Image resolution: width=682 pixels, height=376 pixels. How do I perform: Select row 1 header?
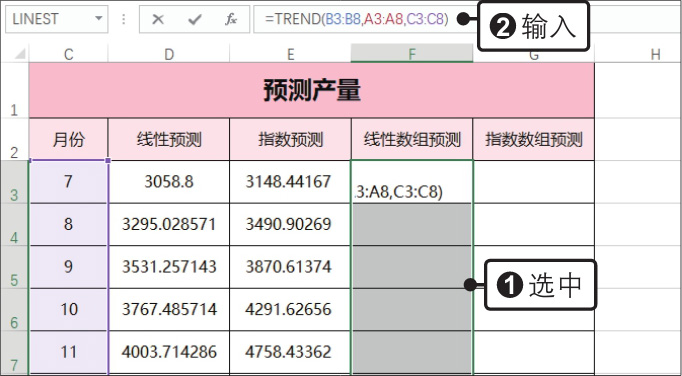[14, 90]
